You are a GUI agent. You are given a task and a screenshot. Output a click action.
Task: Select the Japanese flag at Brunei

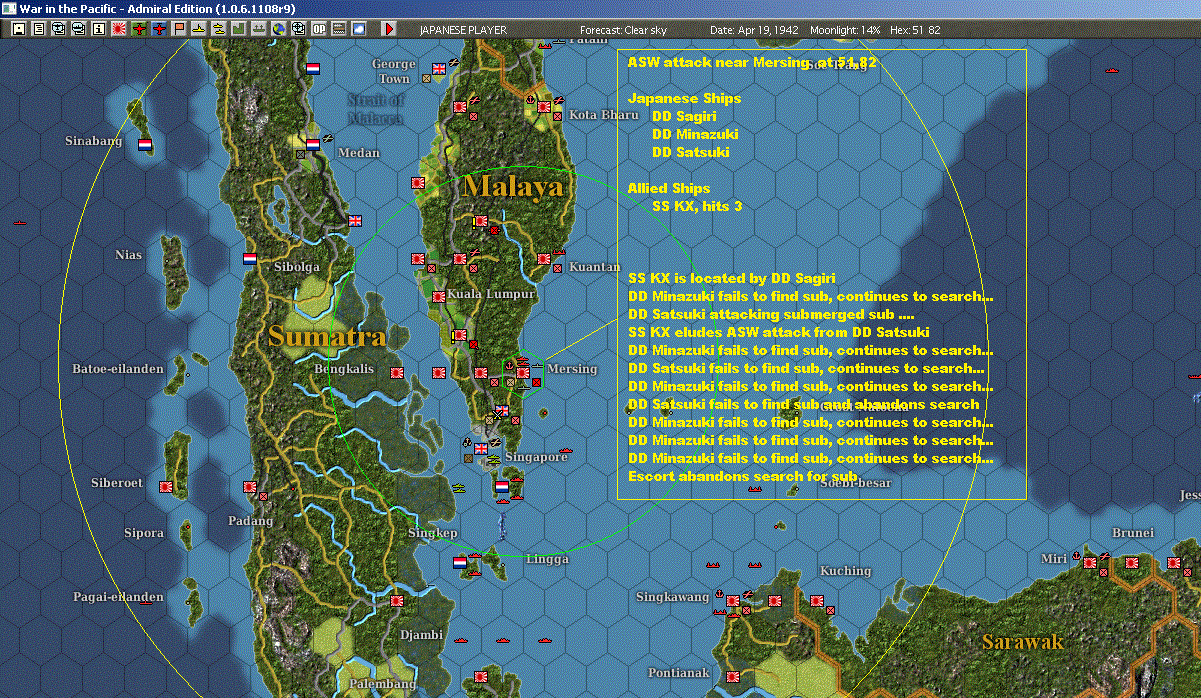(x=1133, y=562)
